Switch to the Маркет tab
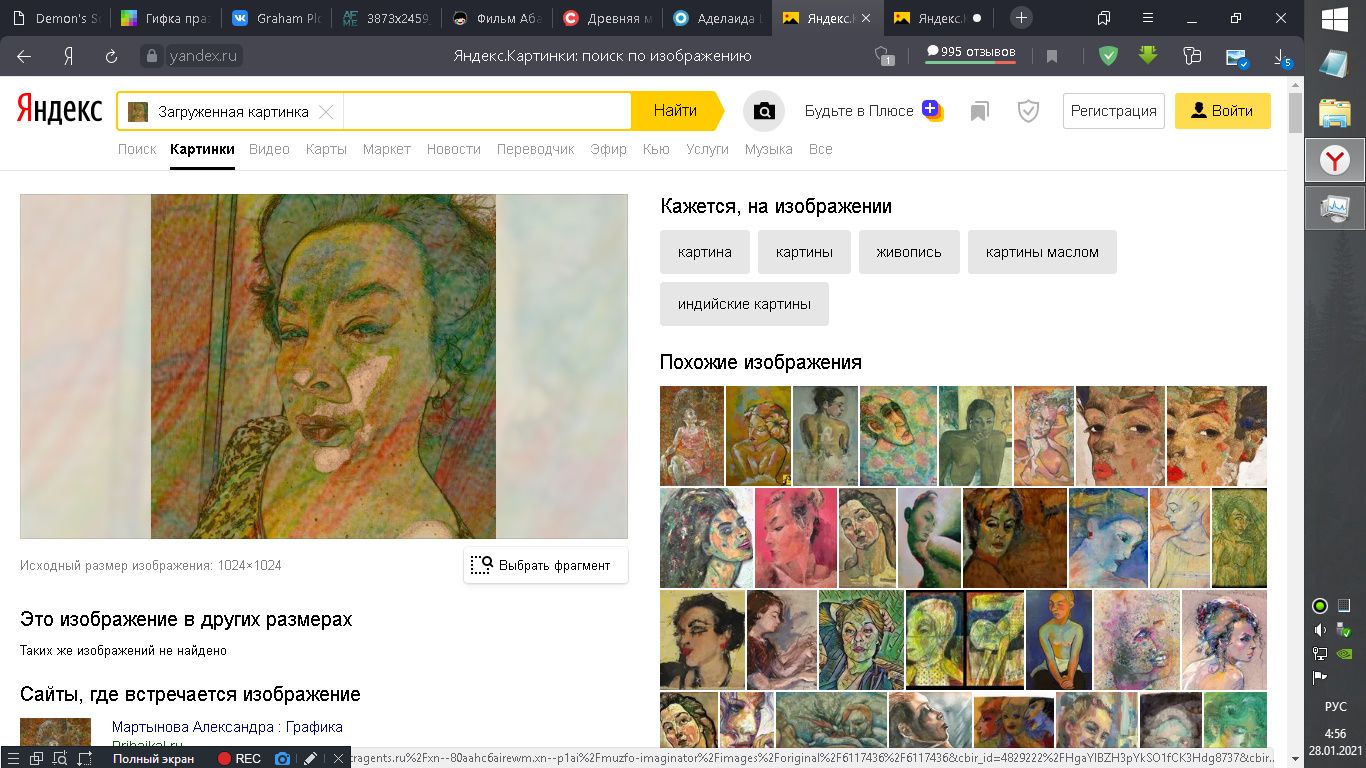 tap(387, 149)
